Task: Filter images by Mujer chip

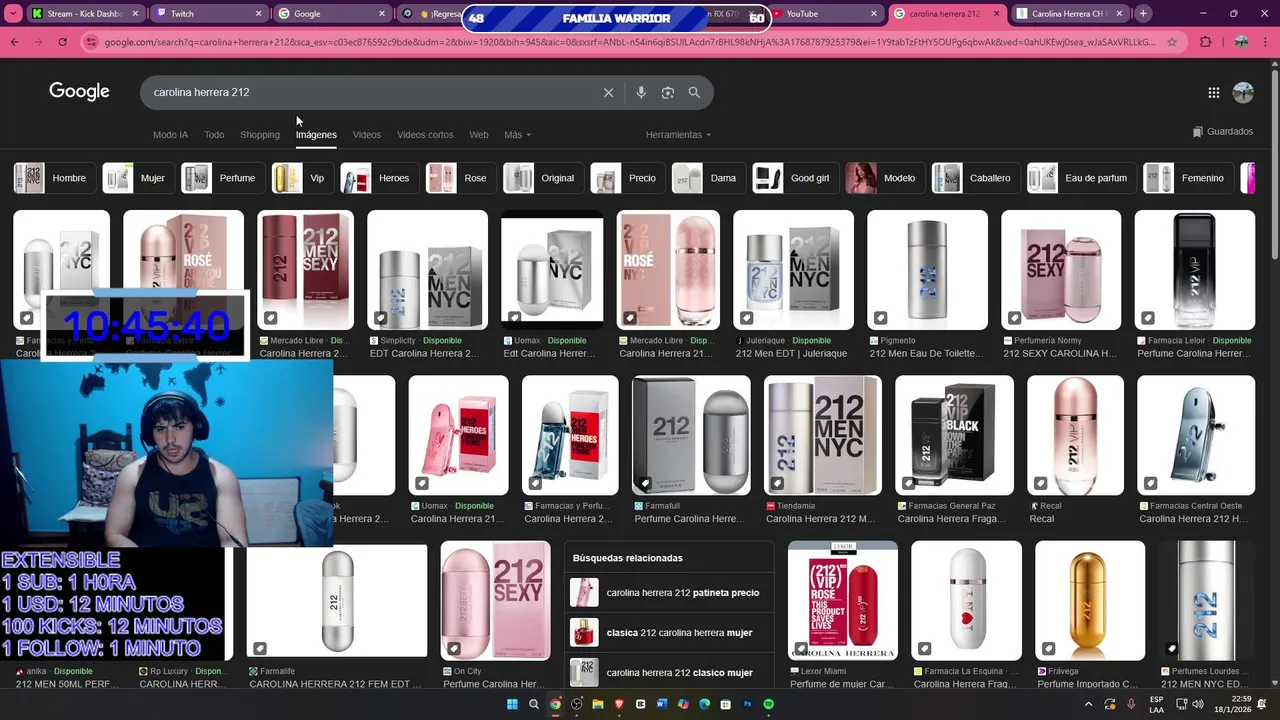Action: (x=138, y=178)
